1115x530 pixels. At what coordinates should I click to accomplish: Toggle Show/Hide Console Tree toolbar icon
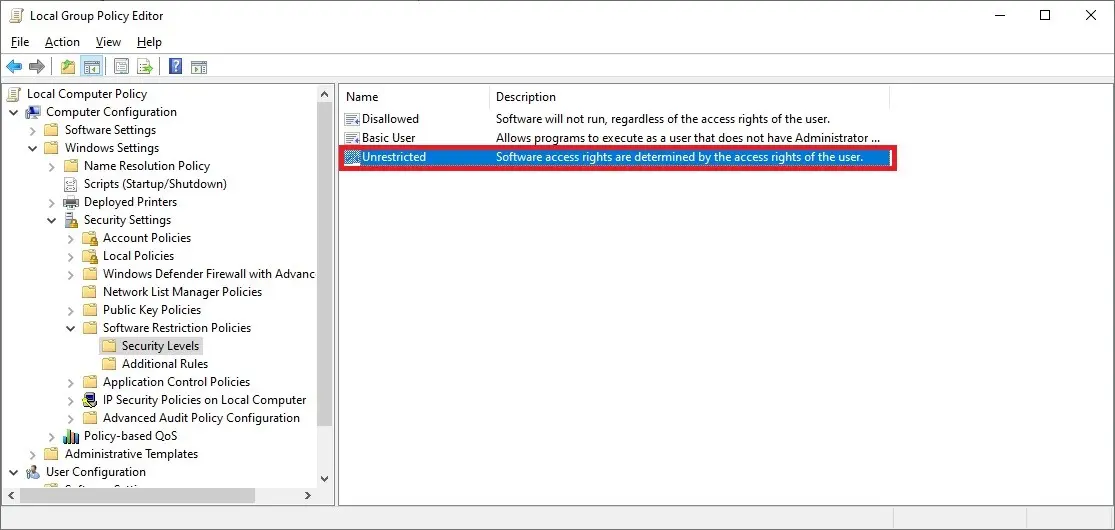click(x=92, y=67)
